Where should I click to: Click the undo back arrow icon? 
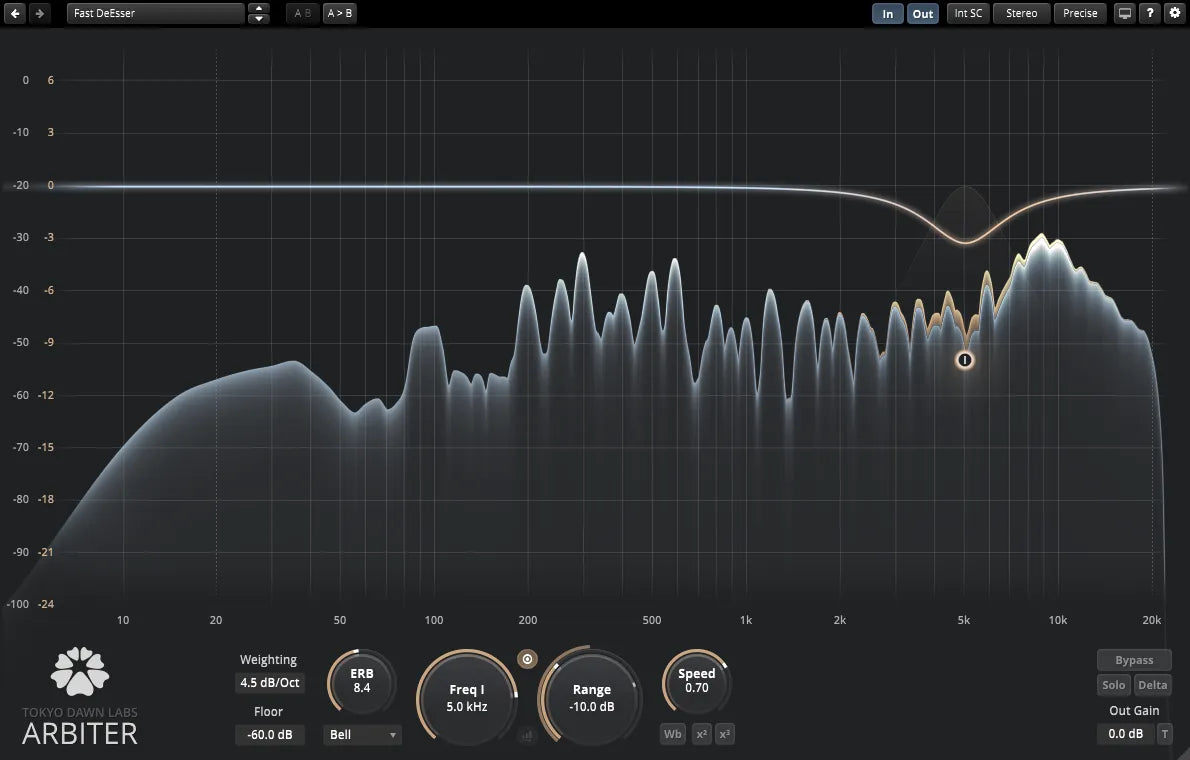16,13
